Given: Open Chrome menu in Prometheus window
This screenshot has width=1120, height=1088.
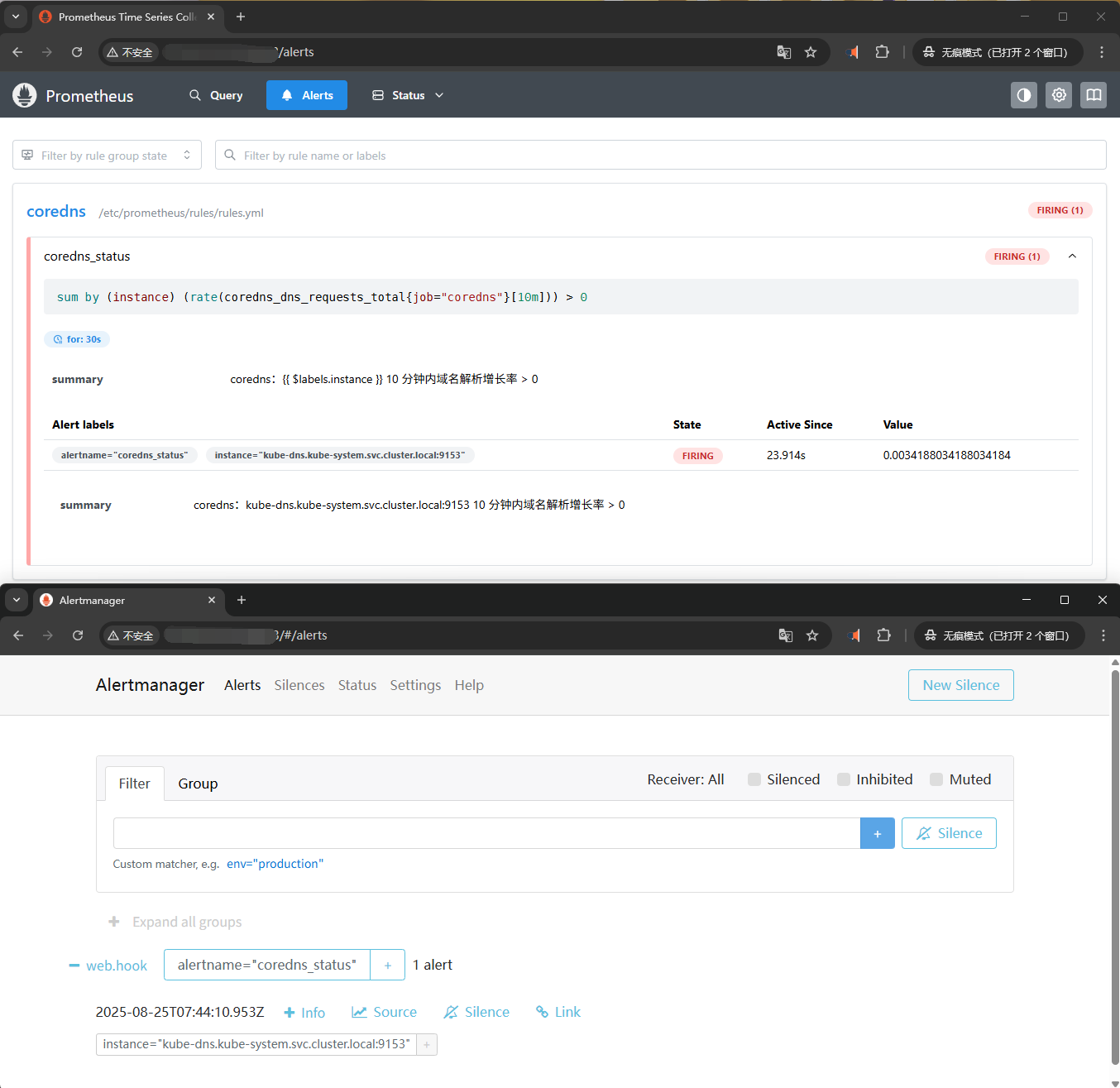Looking at the screenshot, I should 1102,52.
